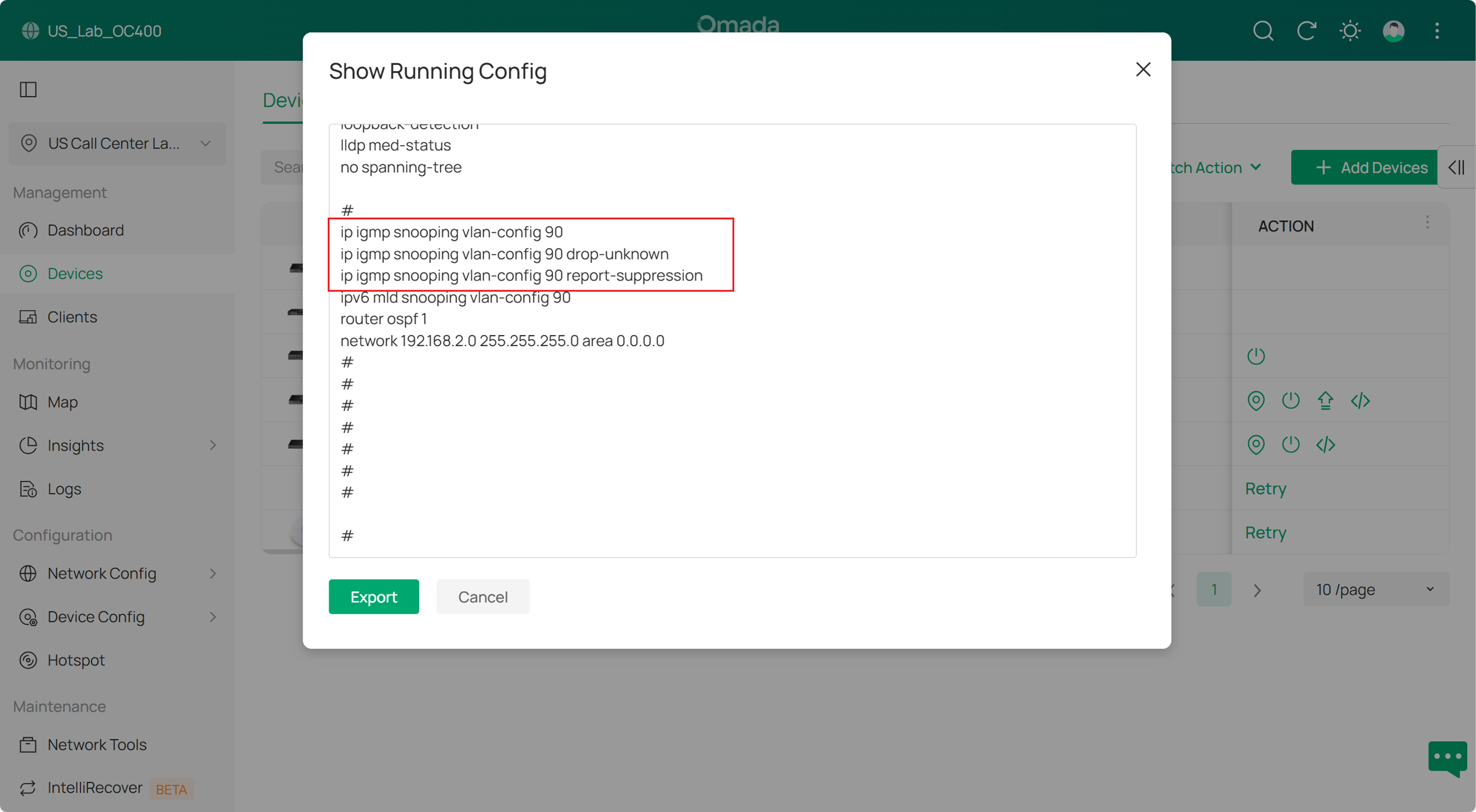Click the Hotspot configuration icon
The image size is (1476, 812).
[28, 660]
